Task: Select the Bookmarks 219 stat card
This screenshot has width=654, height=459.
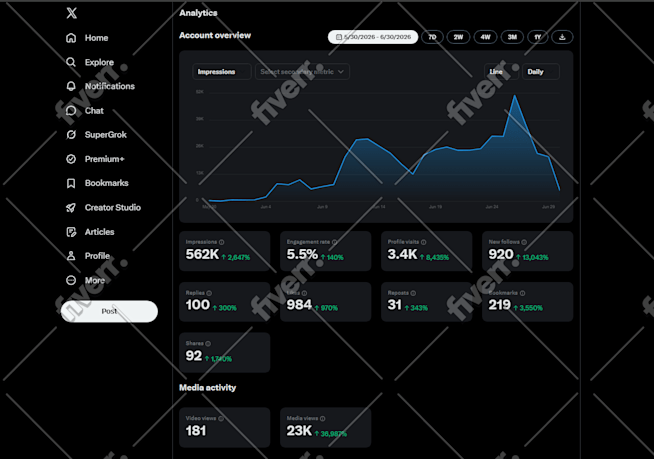Action: tap(527, 302)
